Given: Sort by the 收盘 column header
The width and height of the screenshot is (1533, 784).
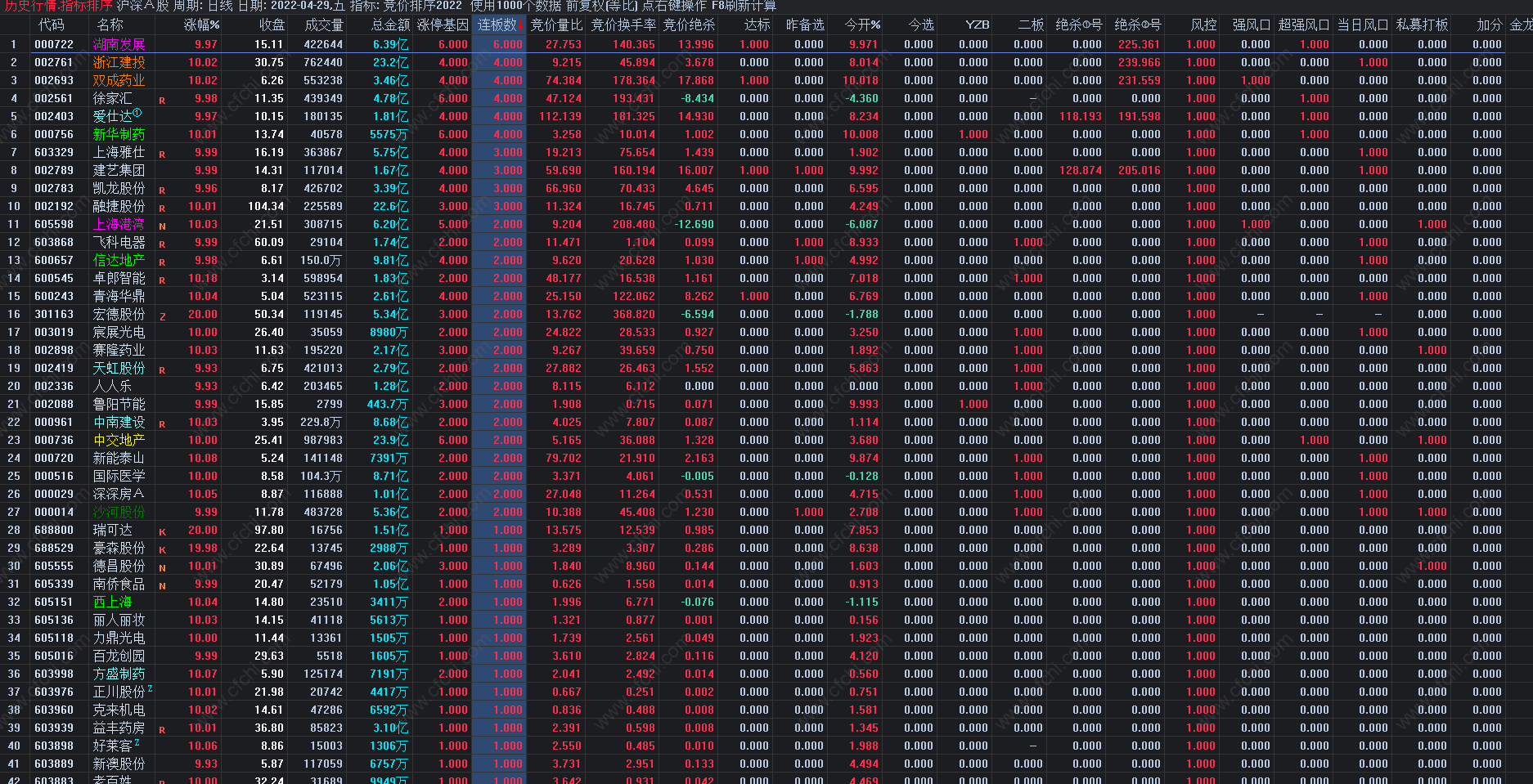Looking at the screenshot, I should [272, 25].
